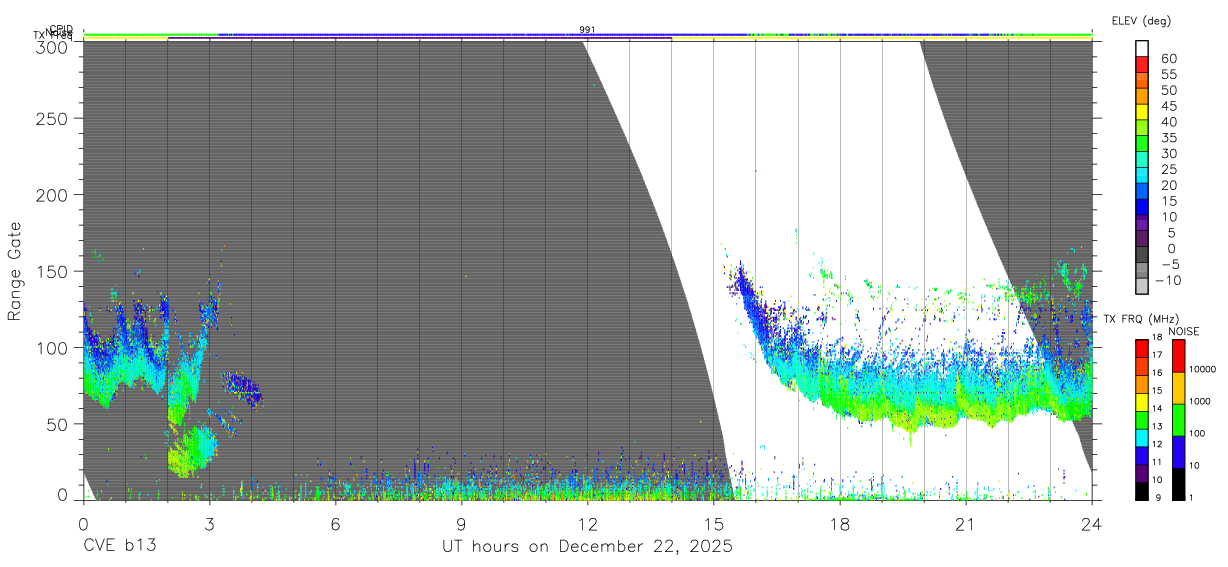The image size is (1228, 567).
Task: Click the 'NOISE' legend title
Action: pos(1184,331)
